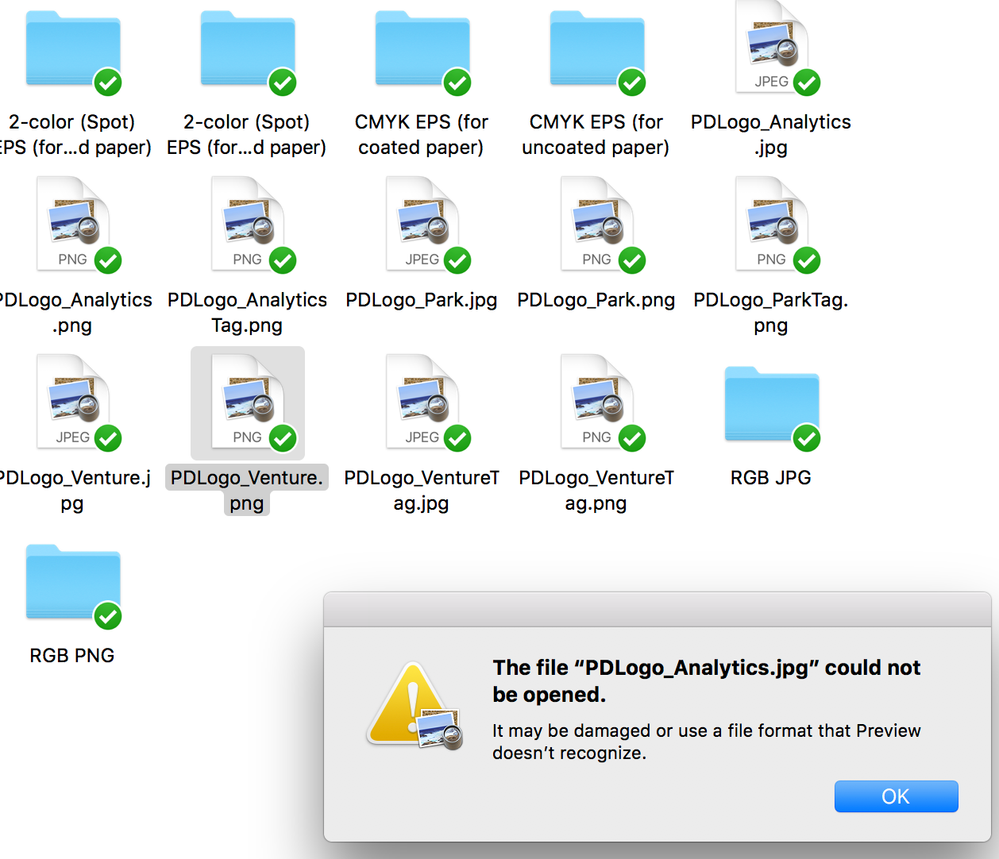
Task: Select the CMYK EPS coated paper folder
Action: [422, 48]
